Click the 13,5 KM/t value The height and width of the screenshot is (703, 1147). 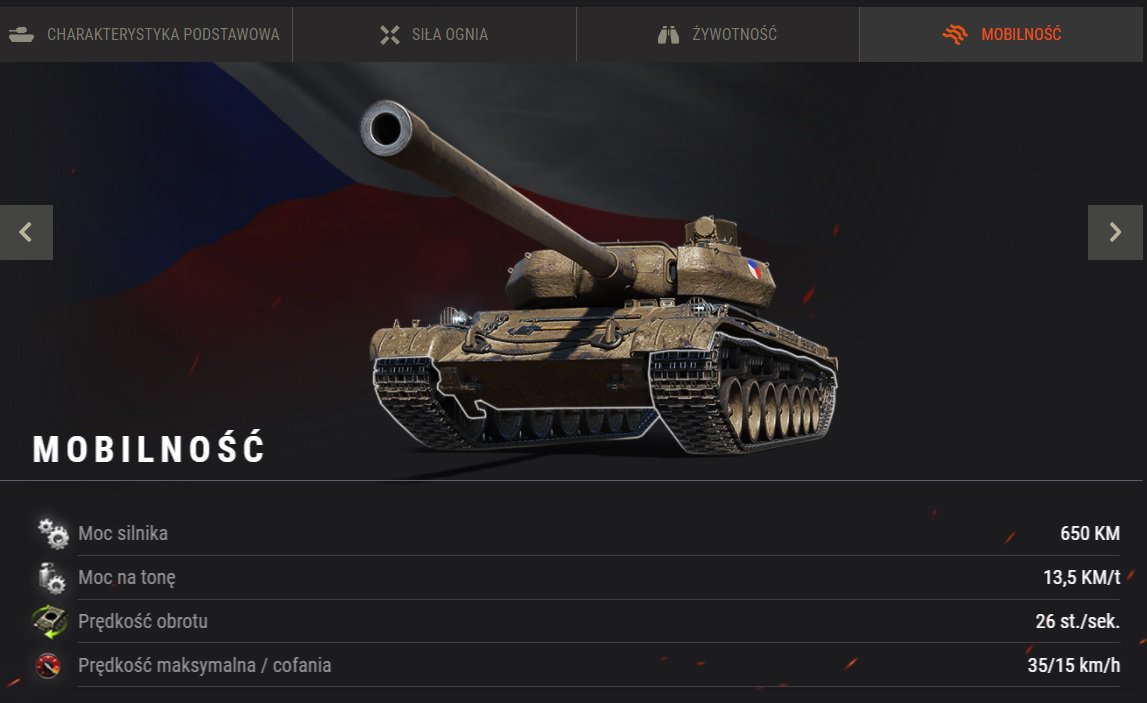pyautogui.click(x=1081, y=577)
